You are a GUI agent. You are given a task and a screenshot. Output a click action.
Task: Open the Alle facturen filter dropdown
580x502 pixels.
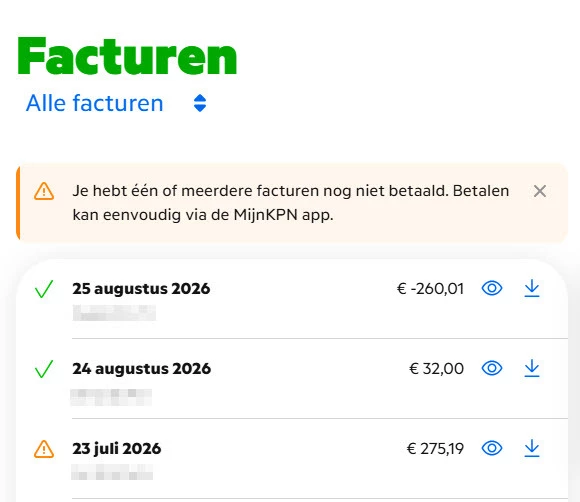[x=116, y=103]
